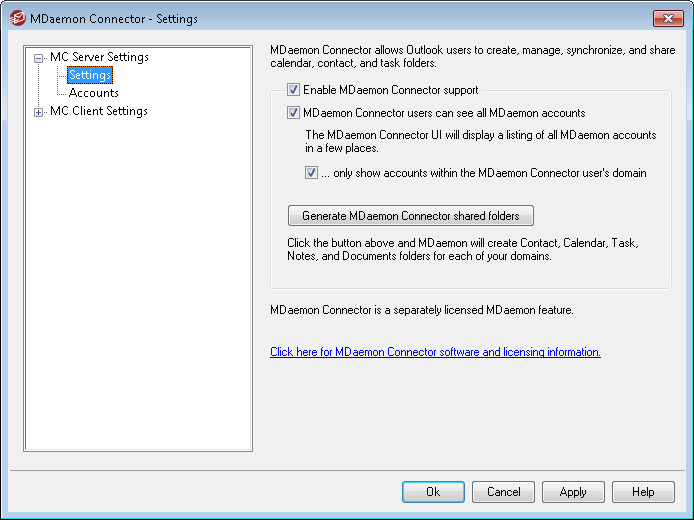Image resolution: width=694 pixels, height=520 pixels.
Task: Open the Accounts item in the tree
Action: (93, 93)
